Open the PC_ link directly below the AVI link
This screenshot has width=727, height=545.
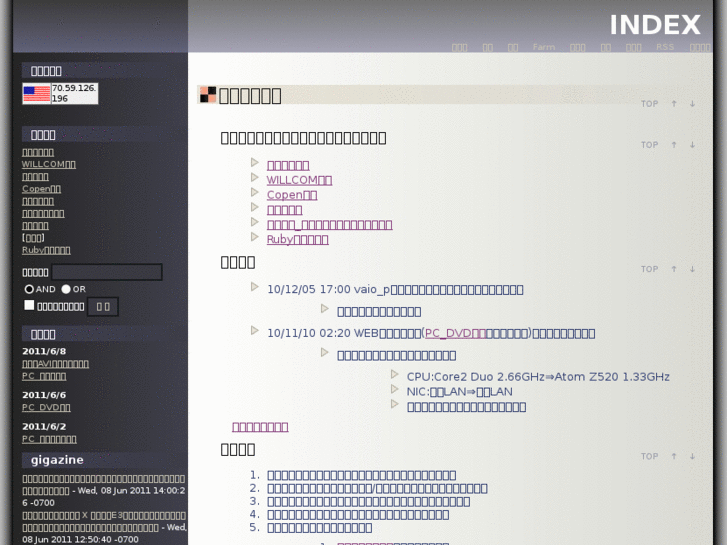click(44, 376)
